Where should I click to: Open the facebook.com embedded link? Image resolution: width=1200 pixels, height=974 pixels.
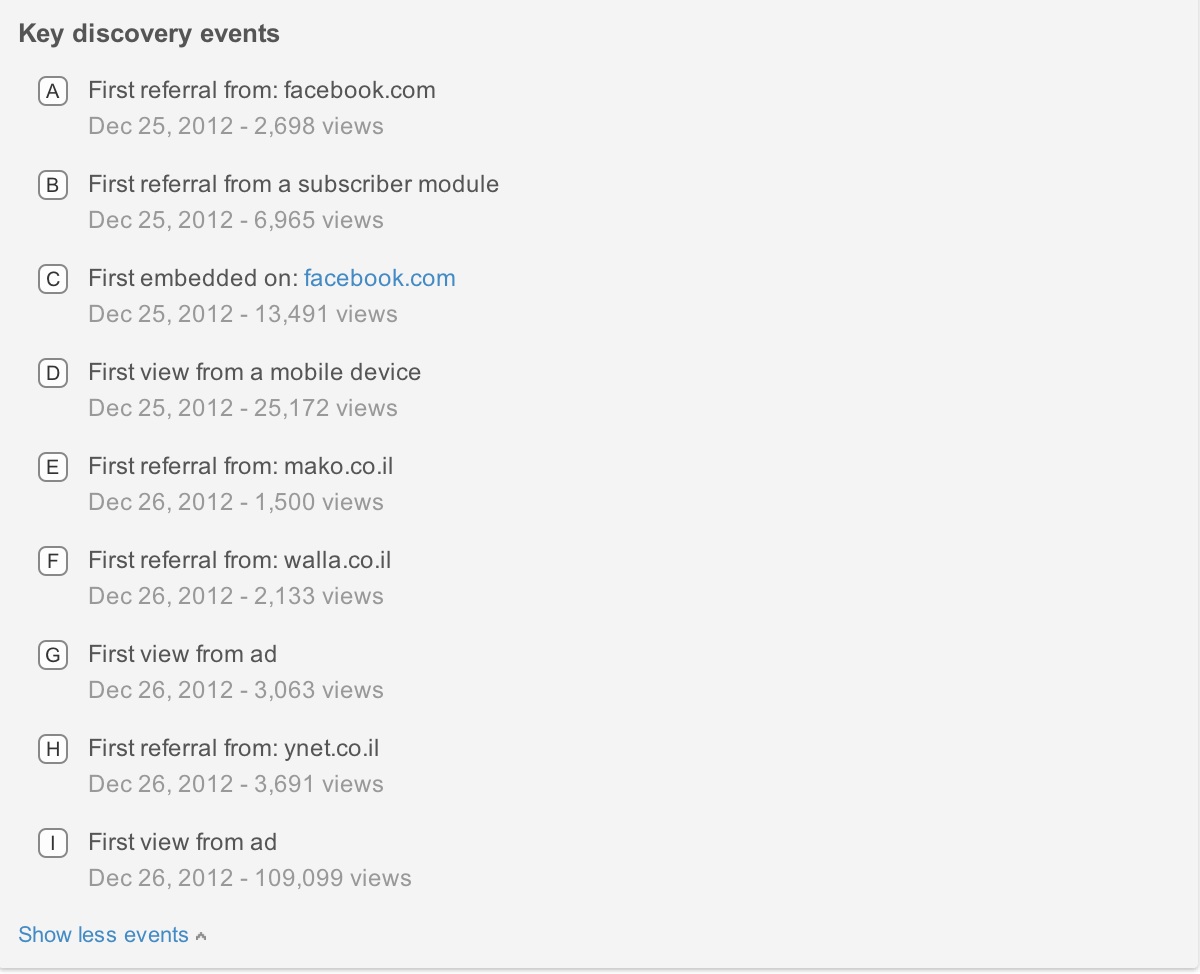379,278
